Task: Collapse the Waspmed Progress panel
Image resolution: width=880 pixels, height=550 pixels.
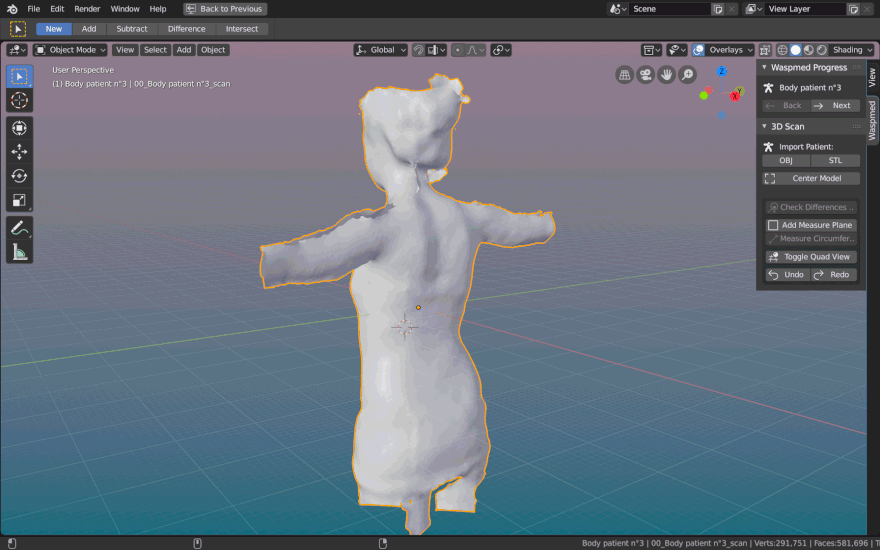Action: point(764,67)
